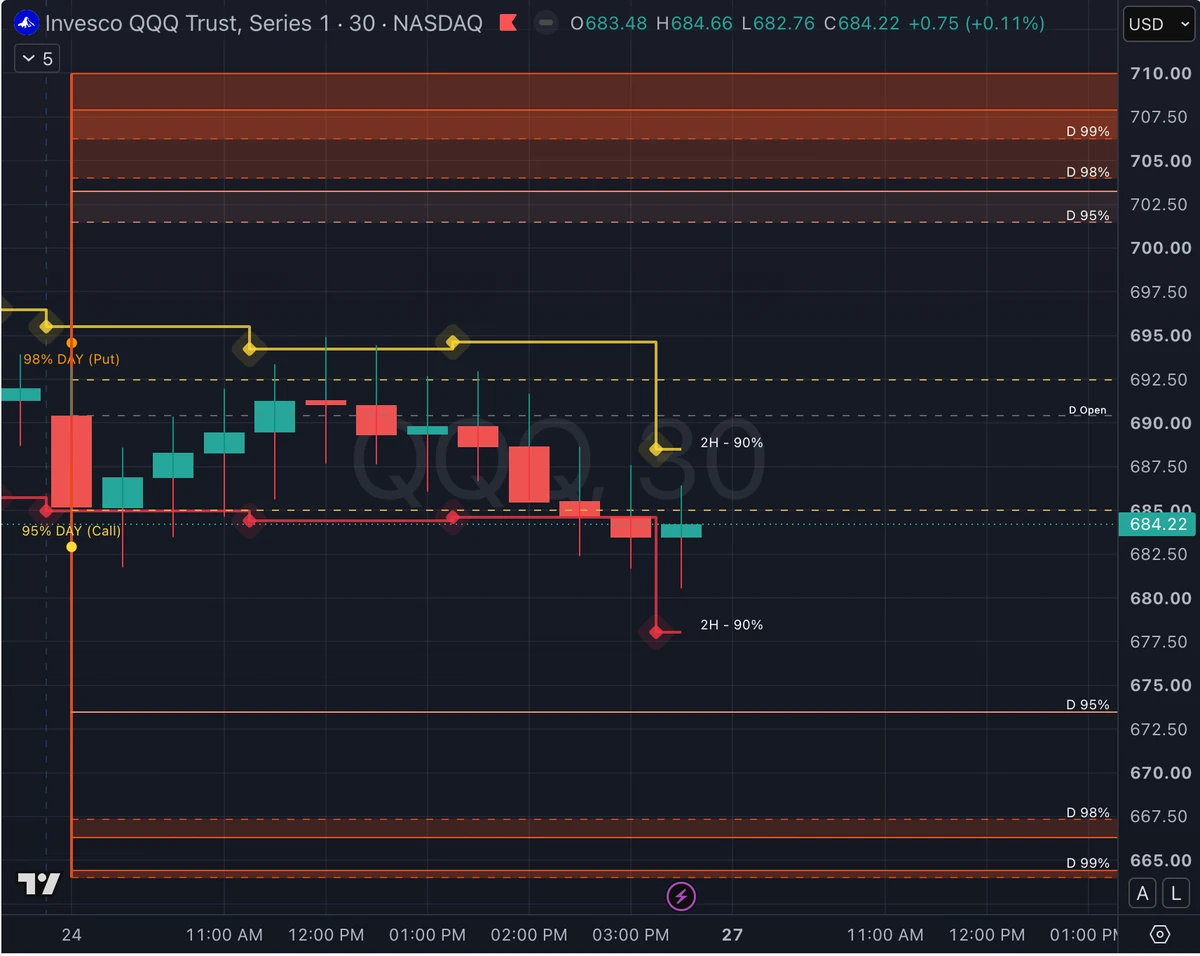Viewport: 1200px width, 956px height.
Task: Toggle auto scale A button
Action: [1143, 893]
